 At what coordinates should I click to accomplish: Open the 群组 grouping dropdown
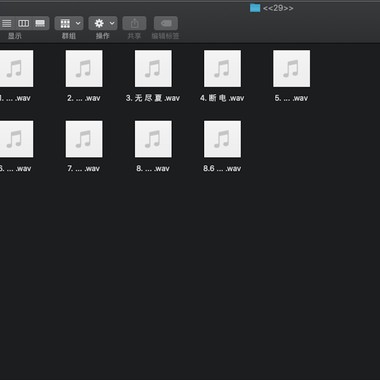(x=69, y=23)
